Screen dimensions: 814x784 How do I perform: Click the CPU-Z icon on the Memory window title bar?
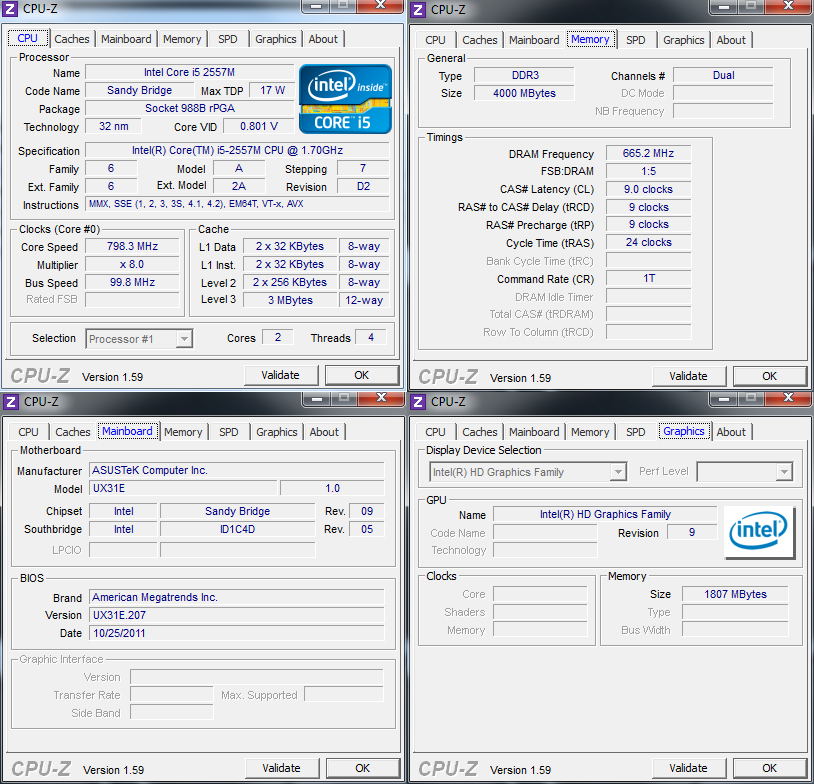tap(418, 8)
